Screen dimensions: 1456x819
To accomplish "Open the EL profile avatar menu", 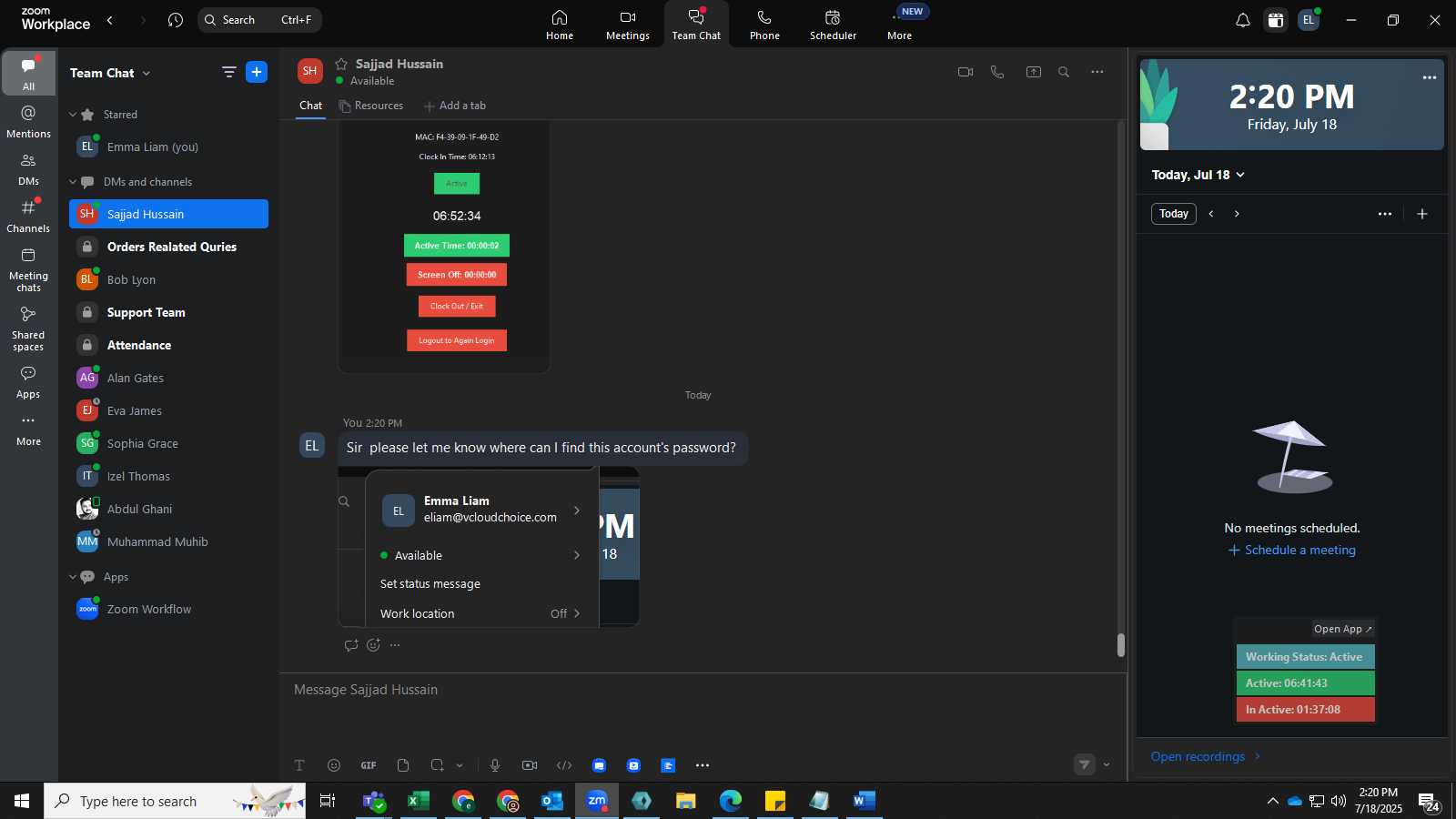I will click(x=1309, y=20).
